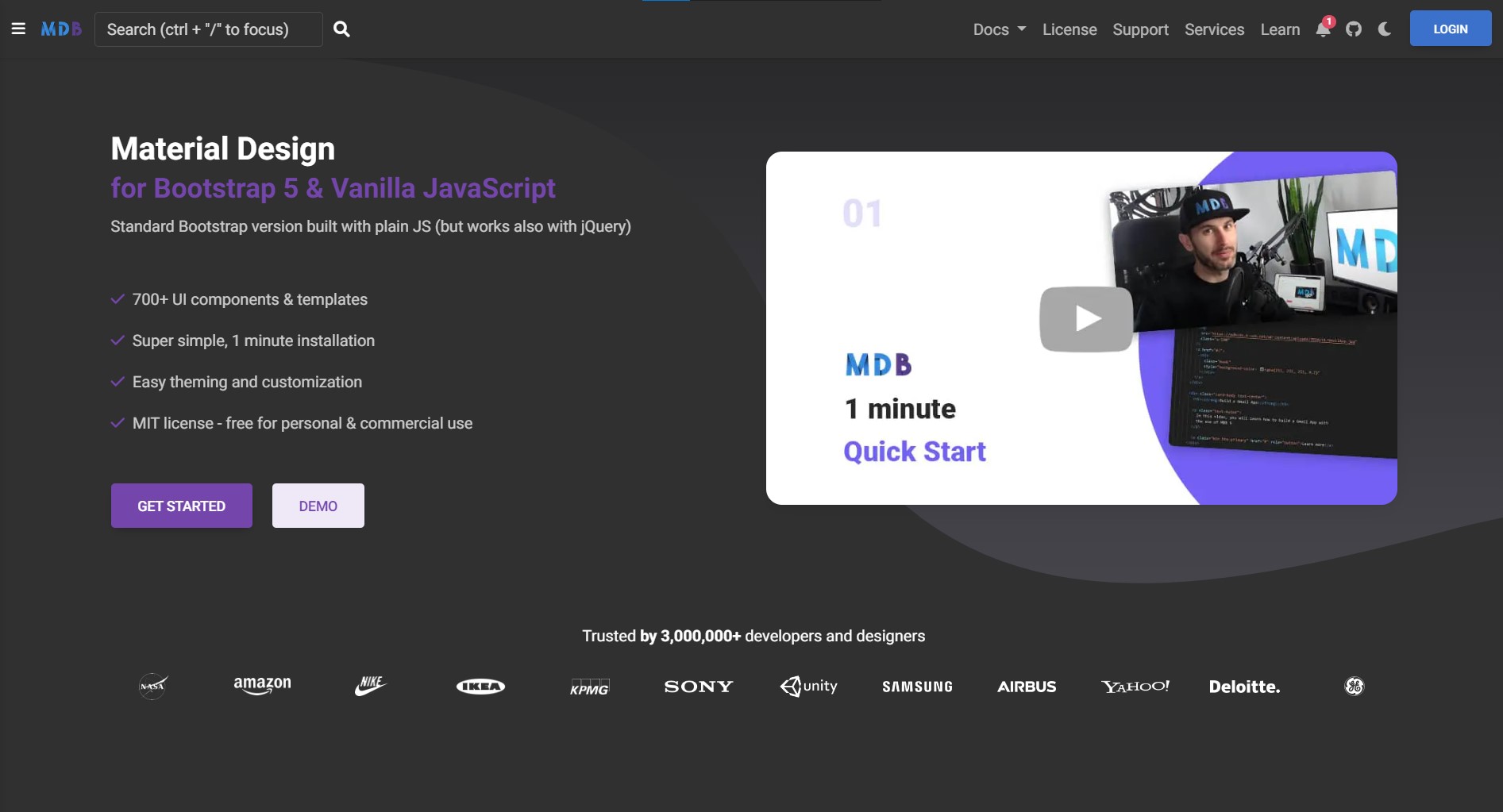Open the 1 minute Quick Start video thumbnail
The height and width of the screenshot is (812, 1503).
tap(1081, 328)
